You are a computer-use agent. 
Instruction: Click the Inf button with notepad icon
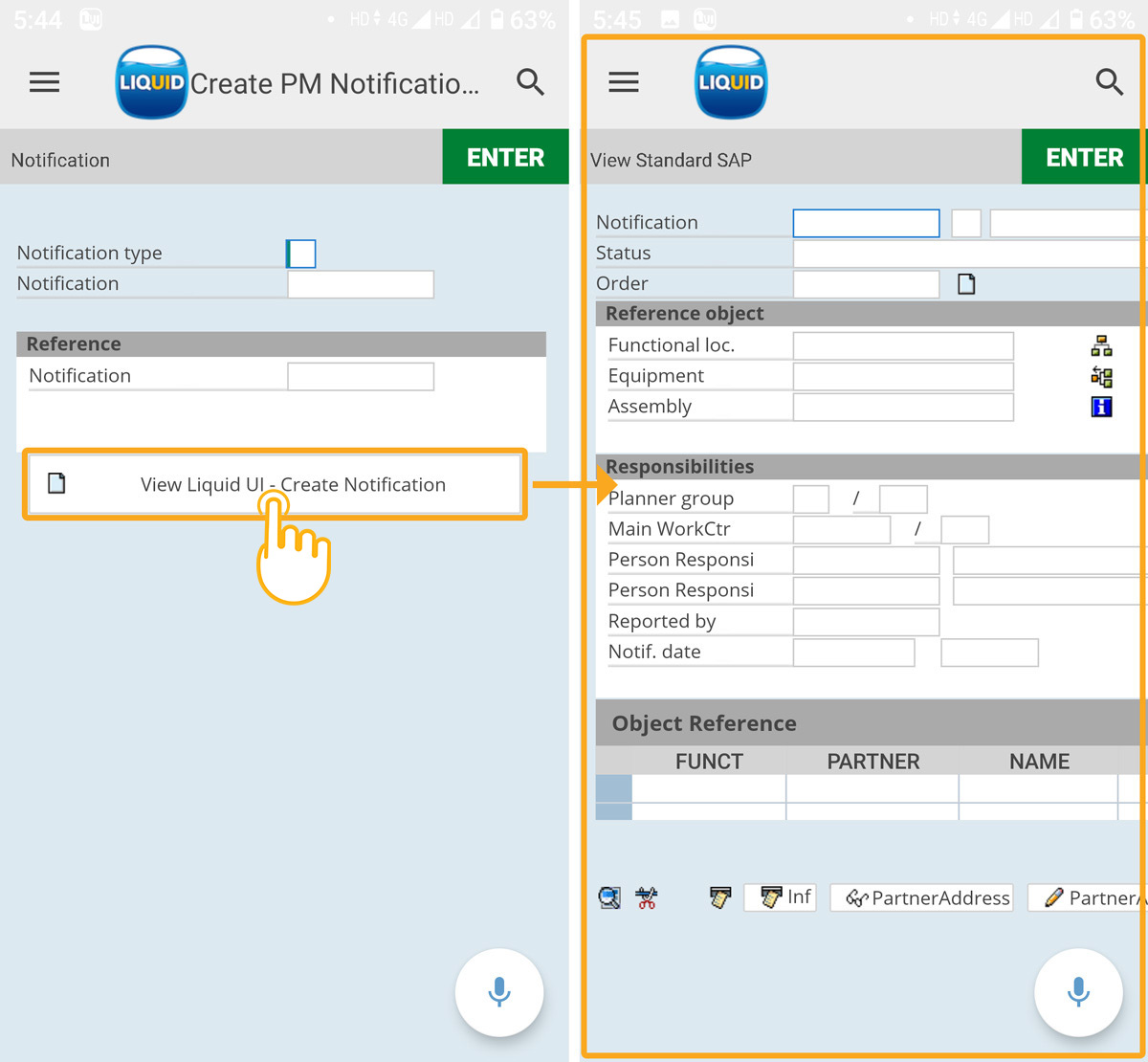[780, 897]
